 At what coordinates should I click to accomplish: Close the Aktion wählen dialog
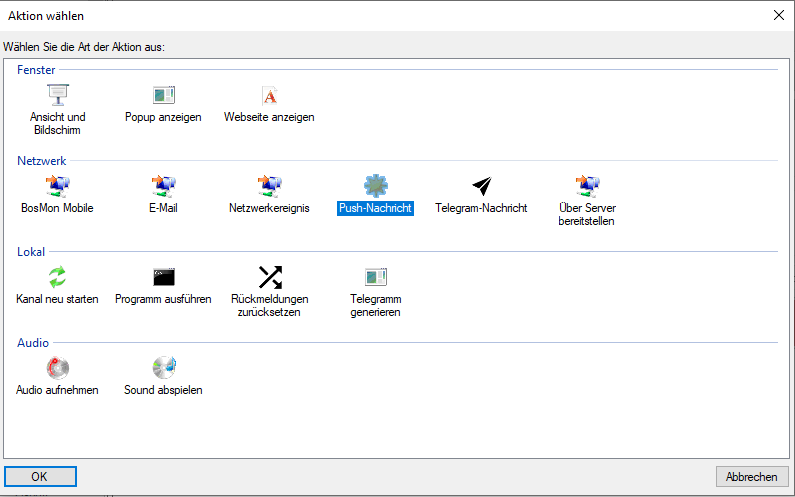[x=778, y=15]
